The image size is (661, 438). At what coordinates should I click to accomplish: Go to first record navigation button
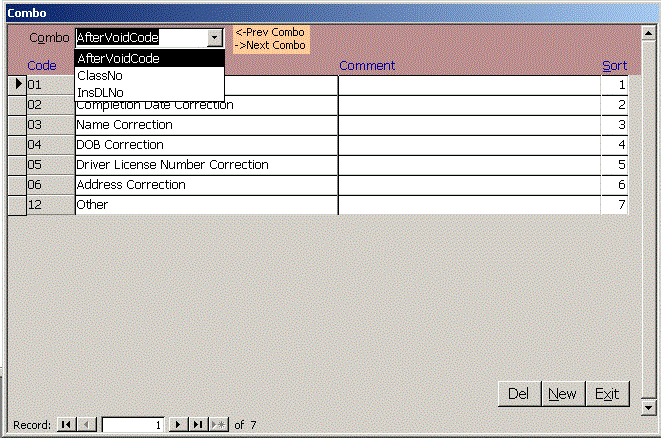pyautogui.click(x=66, y=425)
